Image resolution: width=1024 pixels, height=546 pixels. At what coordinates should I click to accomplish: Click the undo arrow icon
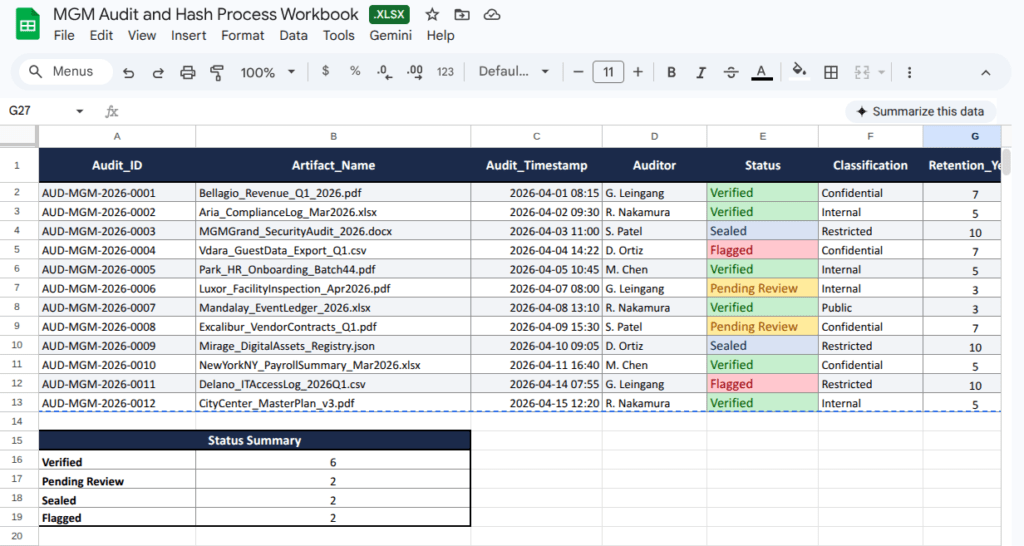click(x=128, y=72)
